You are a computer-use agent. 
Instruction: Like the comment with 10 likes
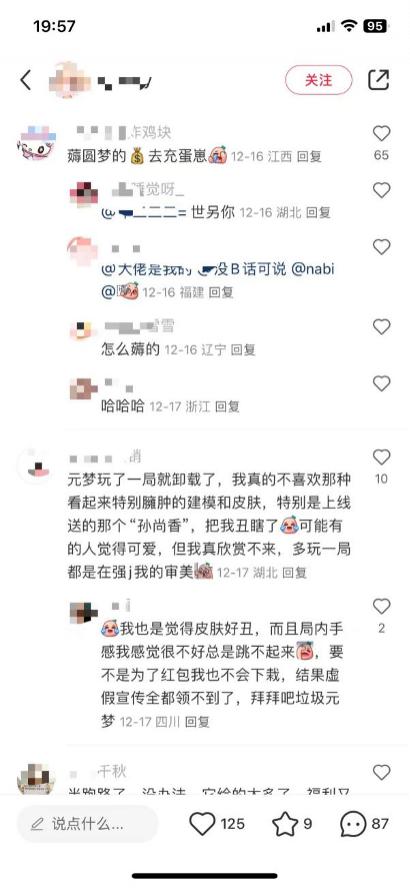pos(382,457)
